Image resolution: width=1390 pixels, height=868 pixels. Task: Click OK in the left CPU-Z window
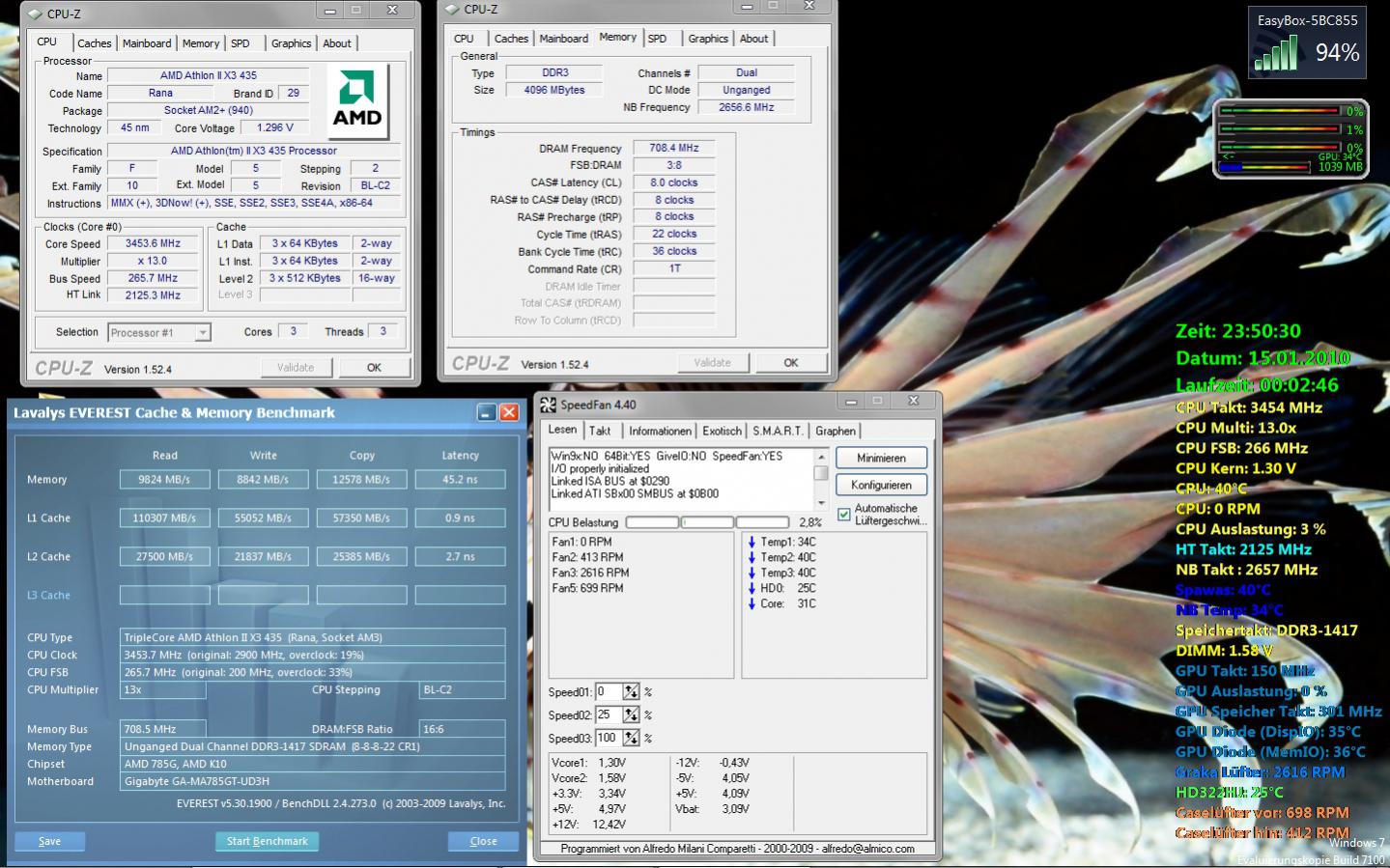tap(374, 368)
